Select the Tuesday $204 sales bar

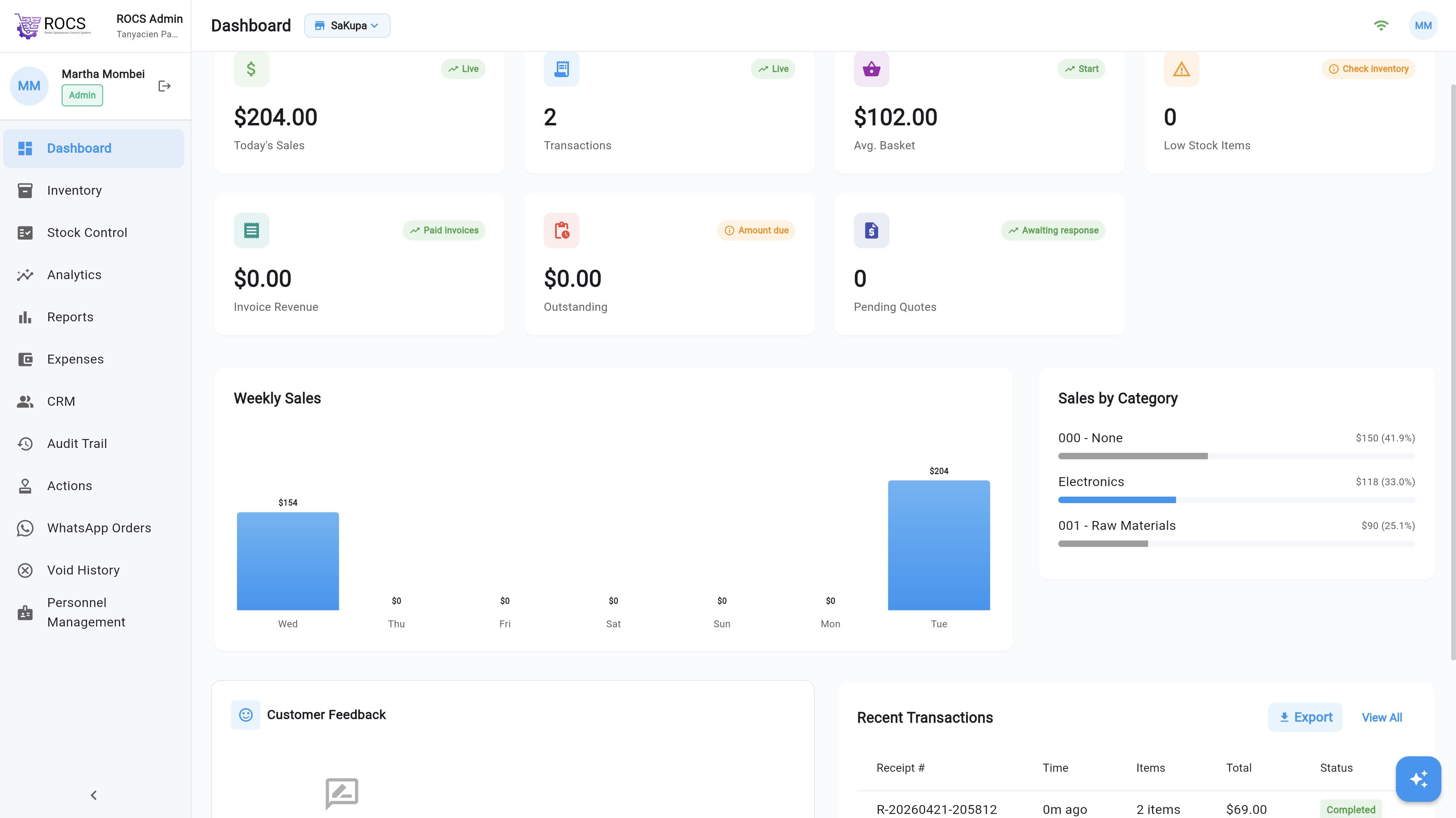coord(939,545)
